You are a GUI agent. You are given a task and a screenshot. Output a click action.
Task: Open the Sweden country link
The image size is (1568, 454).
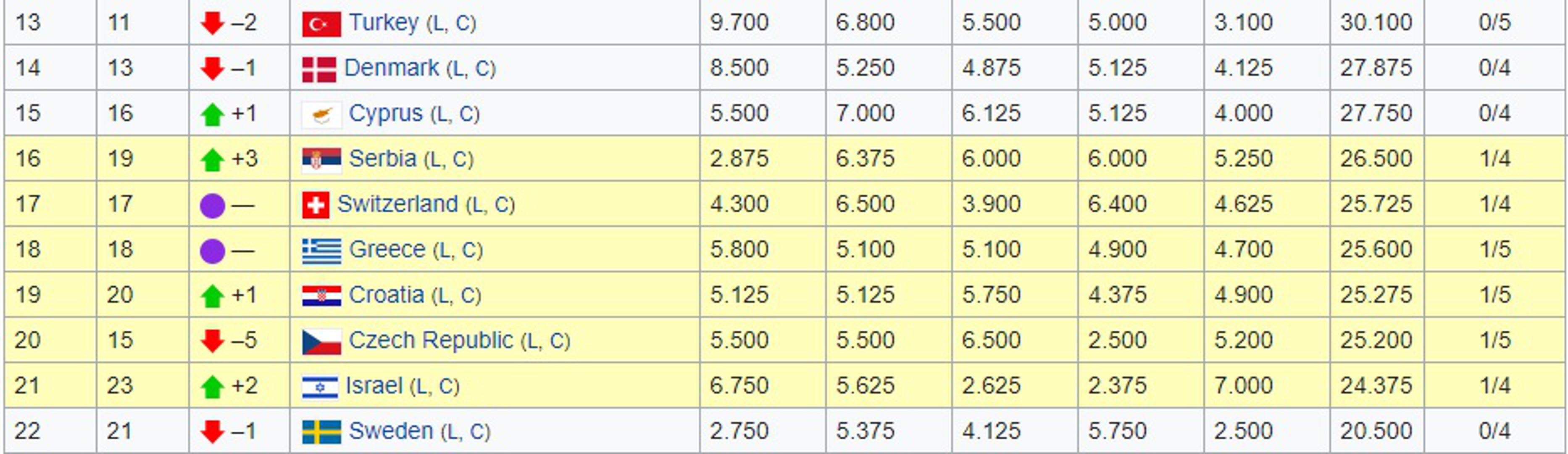390,431
